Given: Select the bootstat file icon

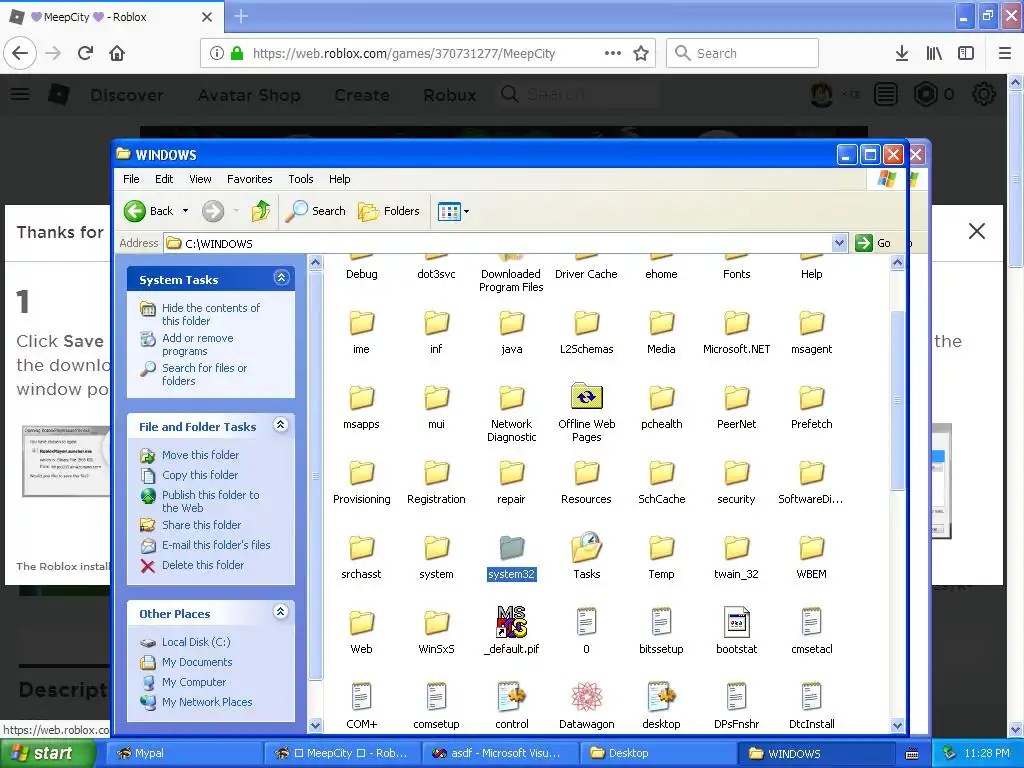Looking at the screenshot, I should tap(736, 622).
